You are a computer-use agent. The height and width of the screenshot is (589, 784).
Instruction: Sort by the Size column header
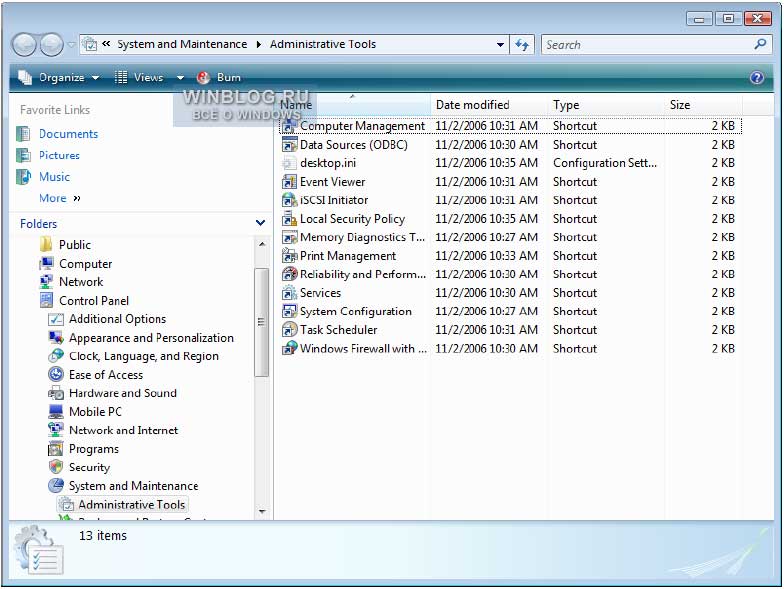(704, 104)
